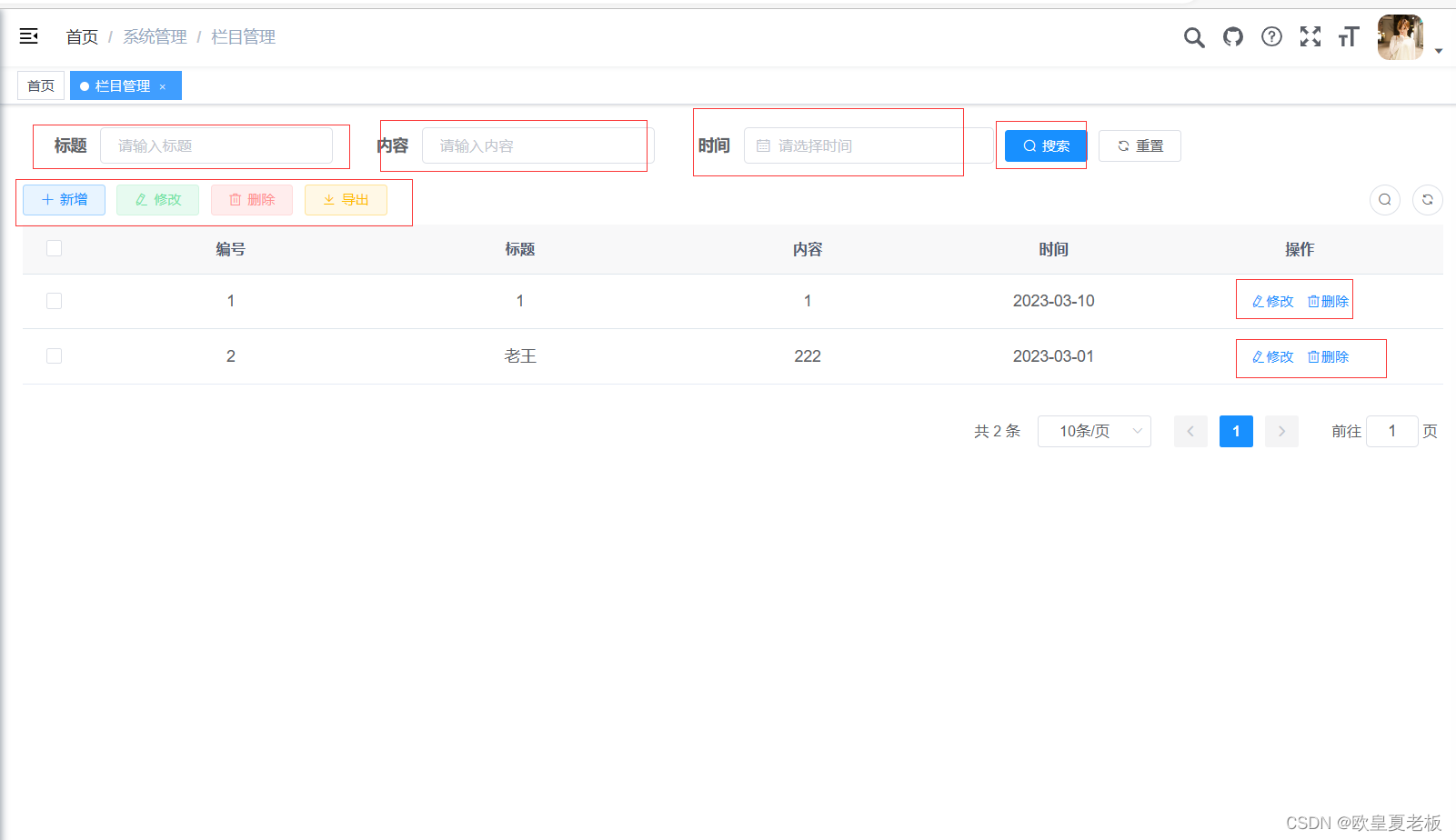Open the layout size text icon
This screenshot has height=840, width=1456.
1349,36
